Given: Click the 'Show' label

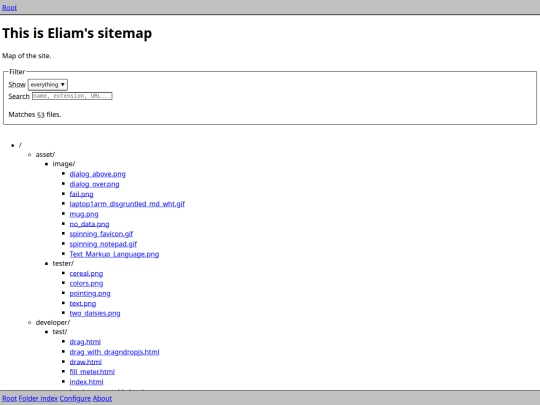Looking at the screenshot, I should [17, 84].
